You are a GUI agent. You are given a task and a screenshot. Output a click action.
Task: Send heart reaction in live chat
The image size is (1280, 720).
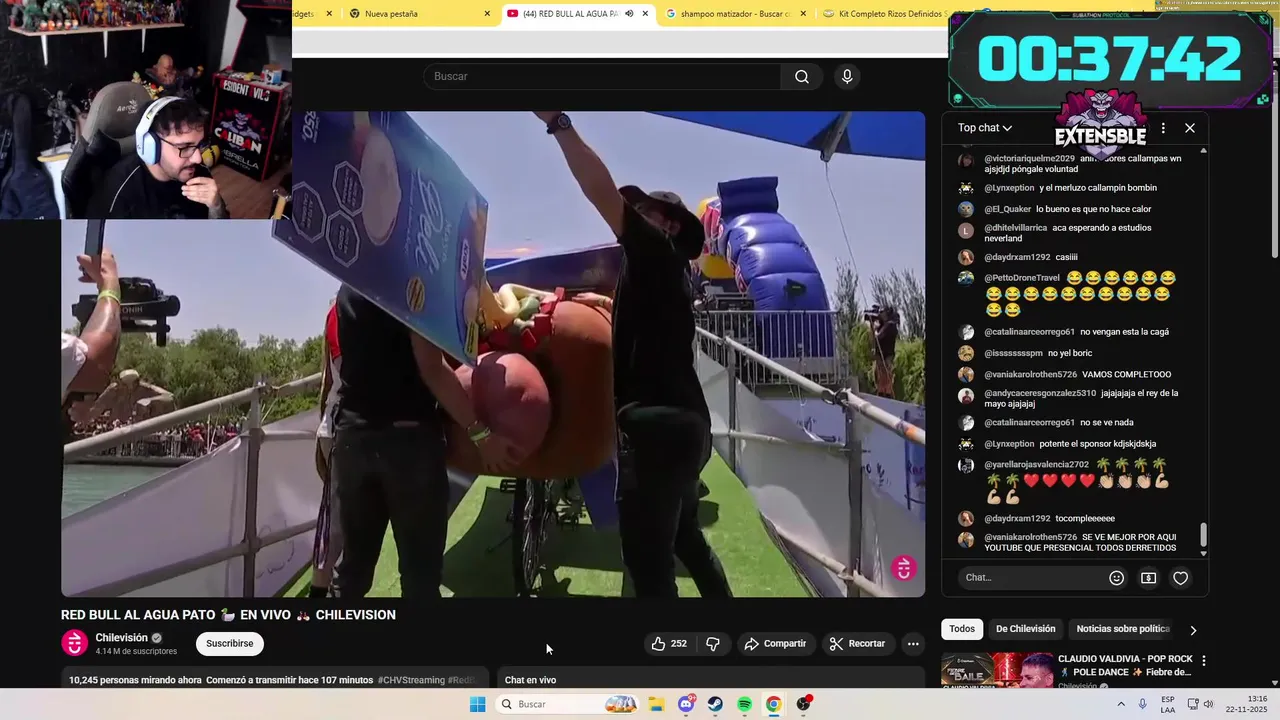[1181, 578]
